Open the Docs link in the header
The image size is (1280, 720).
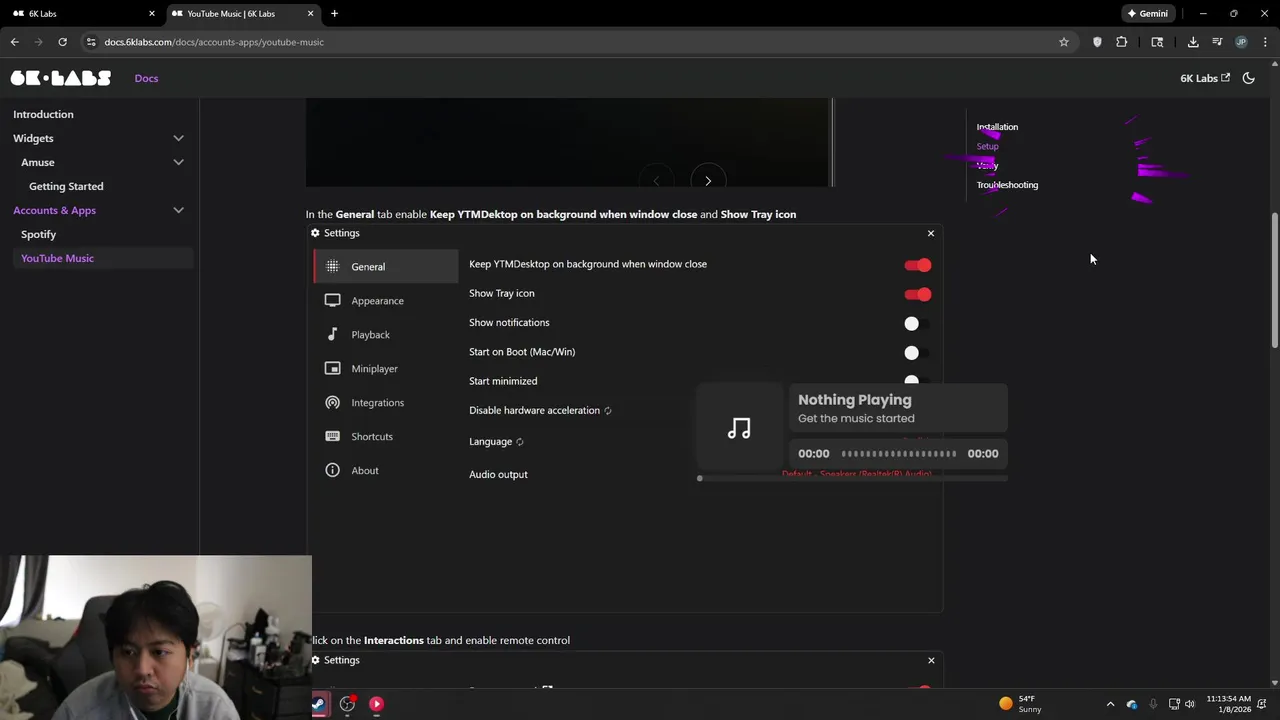[x=146, y=78]
